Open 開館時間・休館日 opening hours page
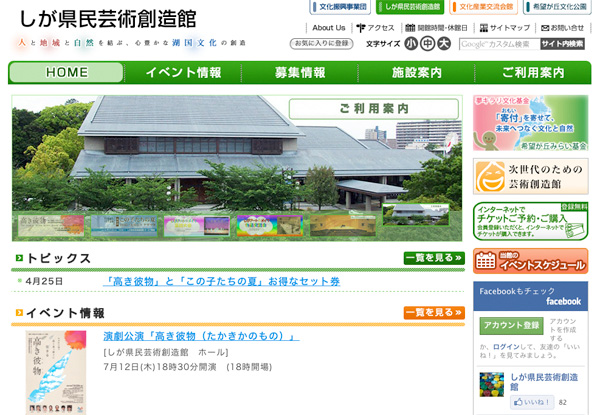This screenshot has height=415, width=600. click(x=438, y=28)
